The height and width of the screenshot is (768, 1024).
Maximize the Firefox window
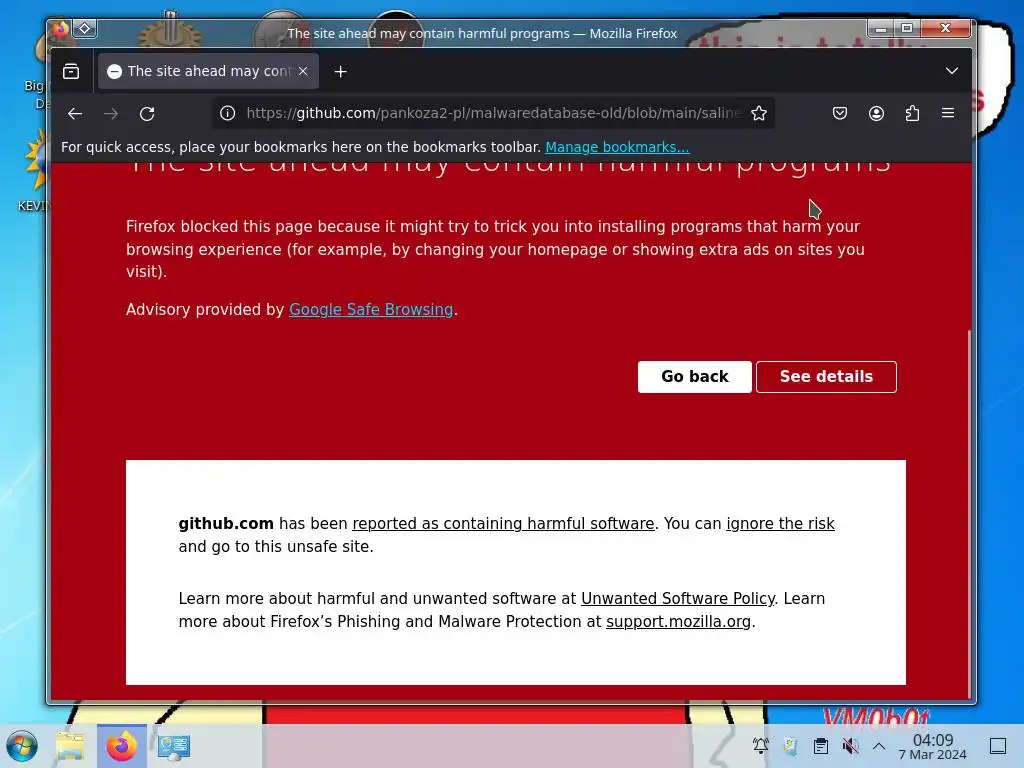907,28
